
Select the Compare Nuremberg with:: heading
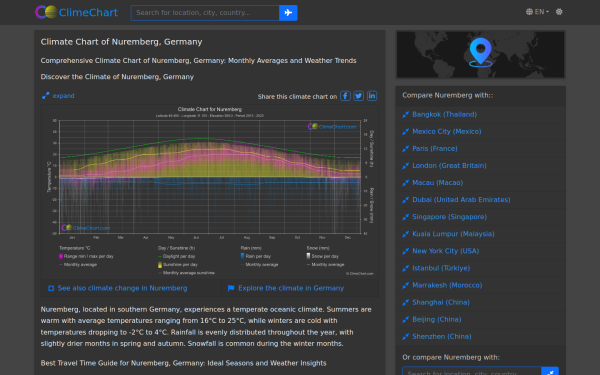tap(447, 95)
